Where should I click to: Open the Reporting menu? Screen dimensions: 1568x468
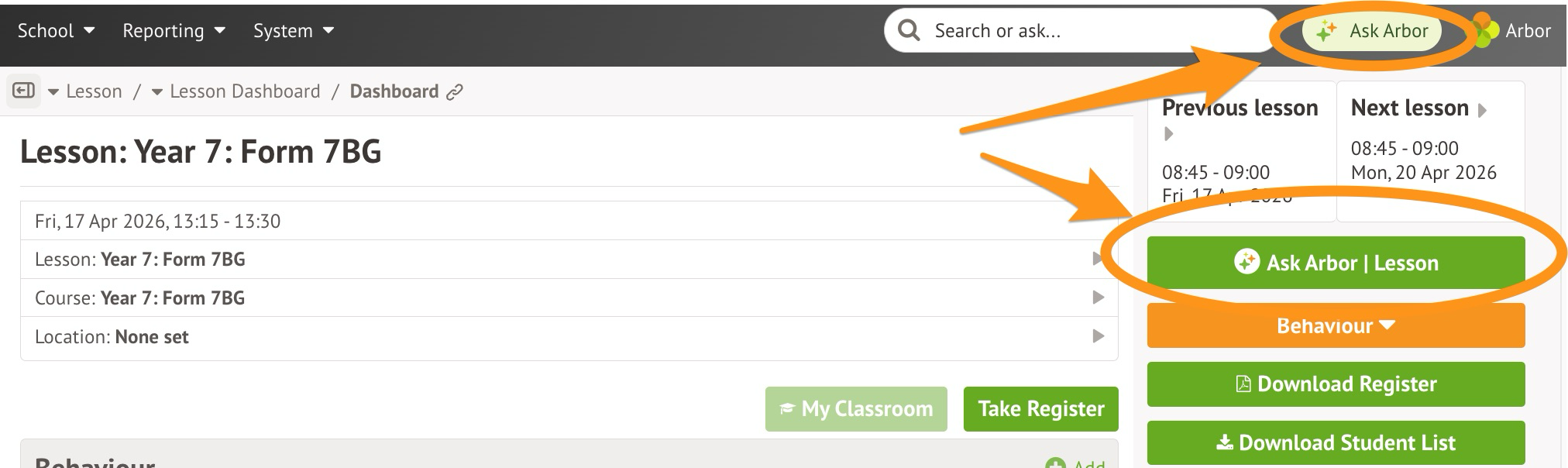point(174,31)
